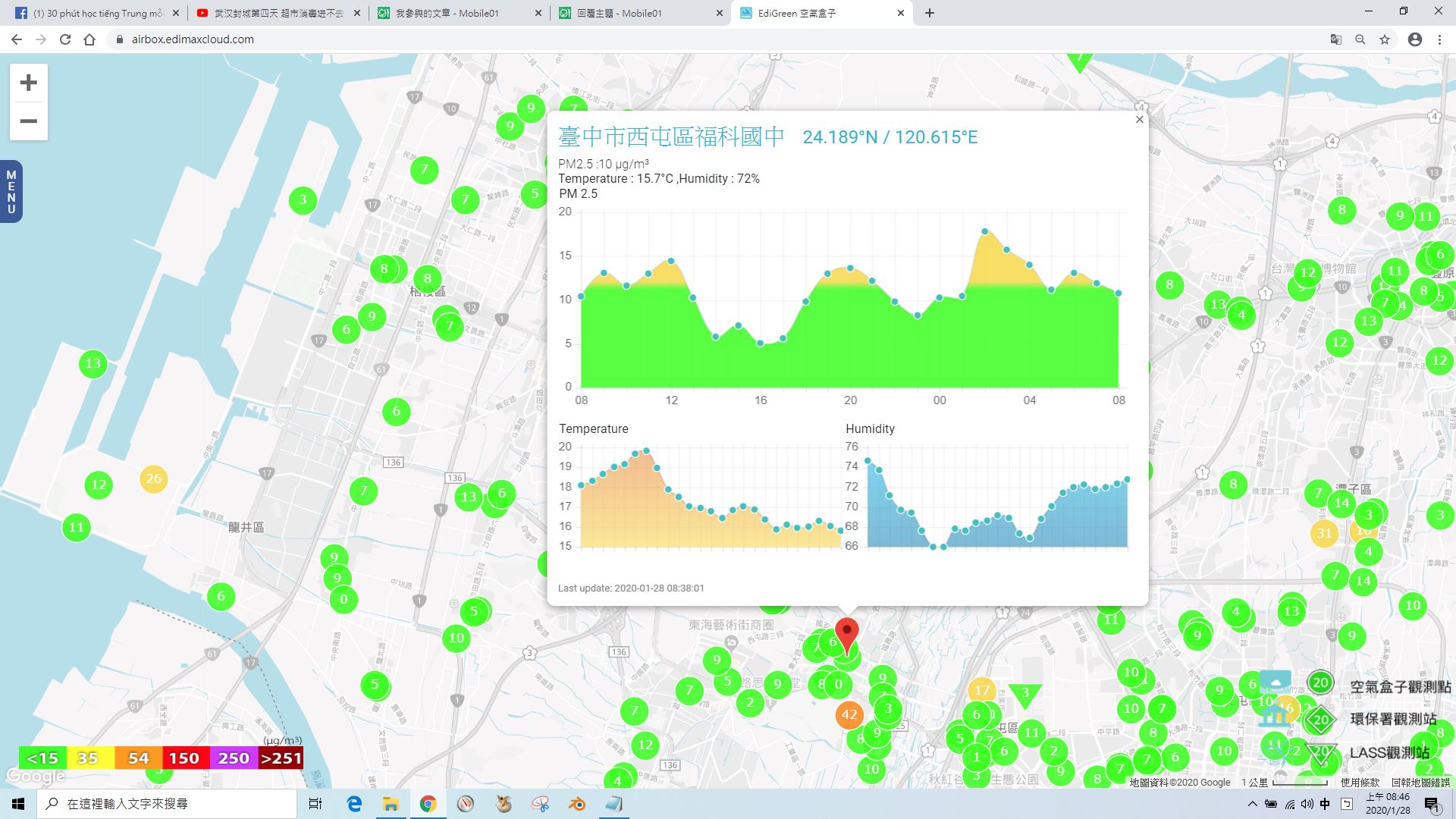
Task: Click the red 150 legend swatch
Action: [x=184, y=758]
